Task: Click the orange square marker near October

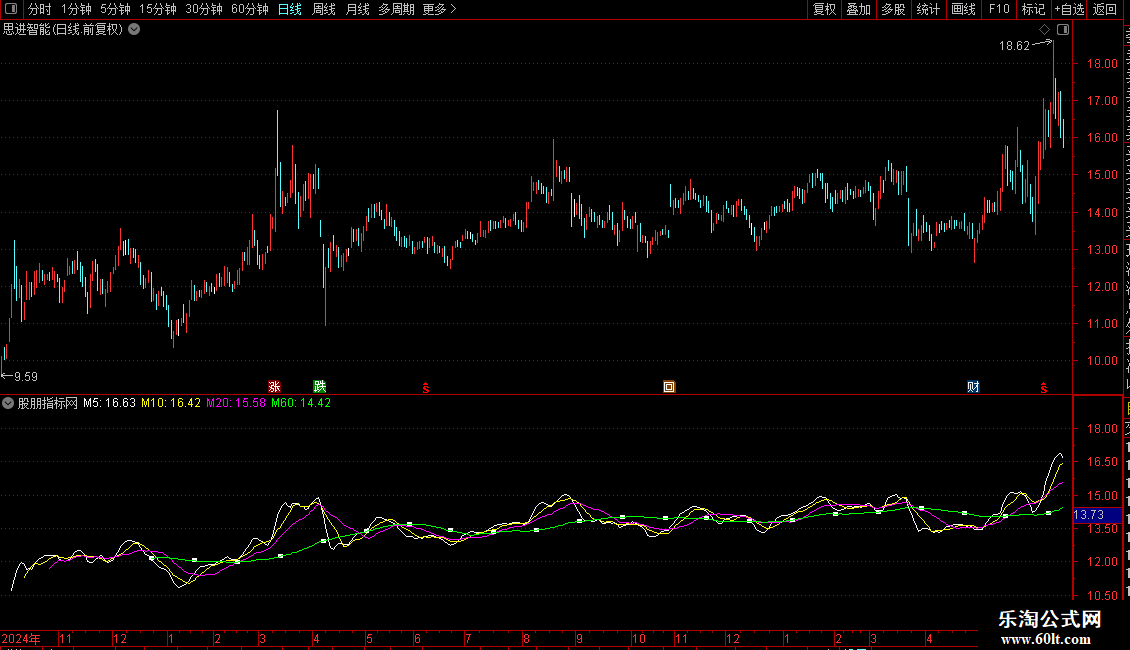Action: tap(669, 387)
